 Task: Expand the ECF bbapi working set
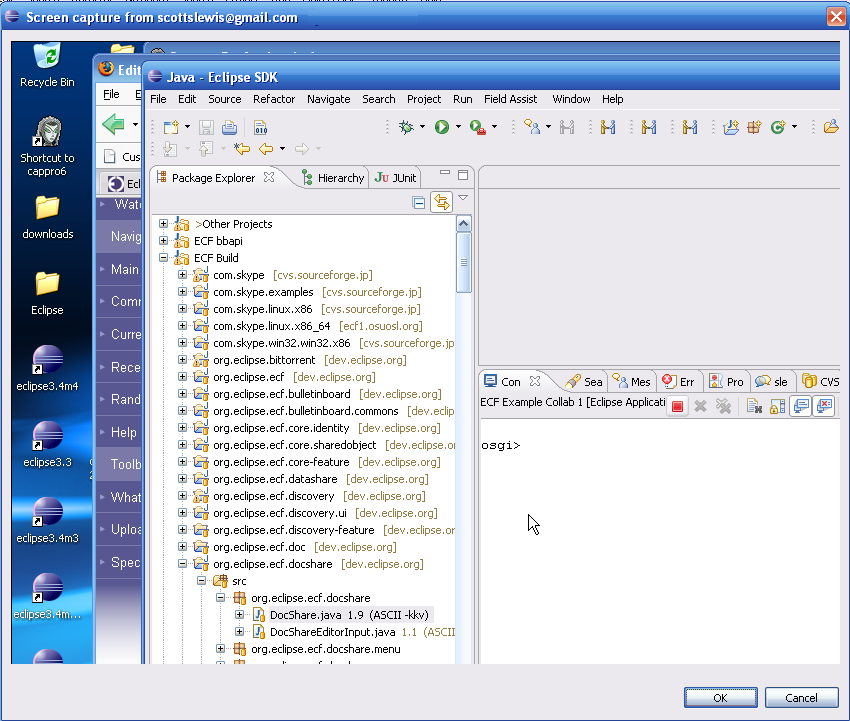pos(163,240)
